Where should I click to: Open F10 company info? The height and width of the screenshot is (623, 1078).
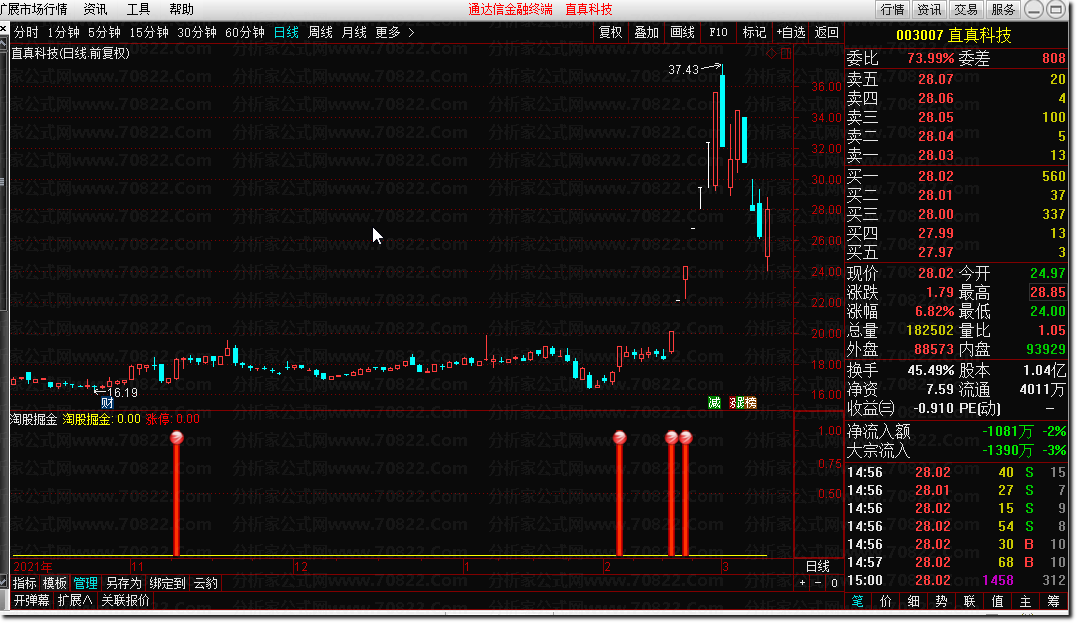point(718,32)
